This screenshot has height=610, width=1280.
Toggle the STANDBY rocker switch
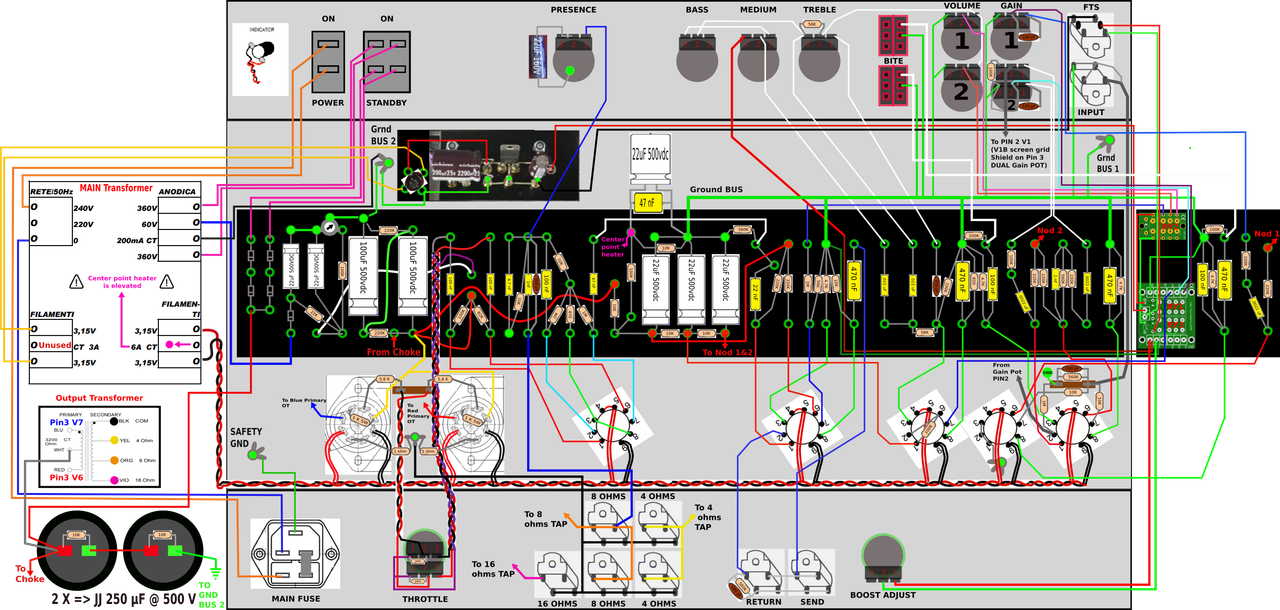coord(385,62)
